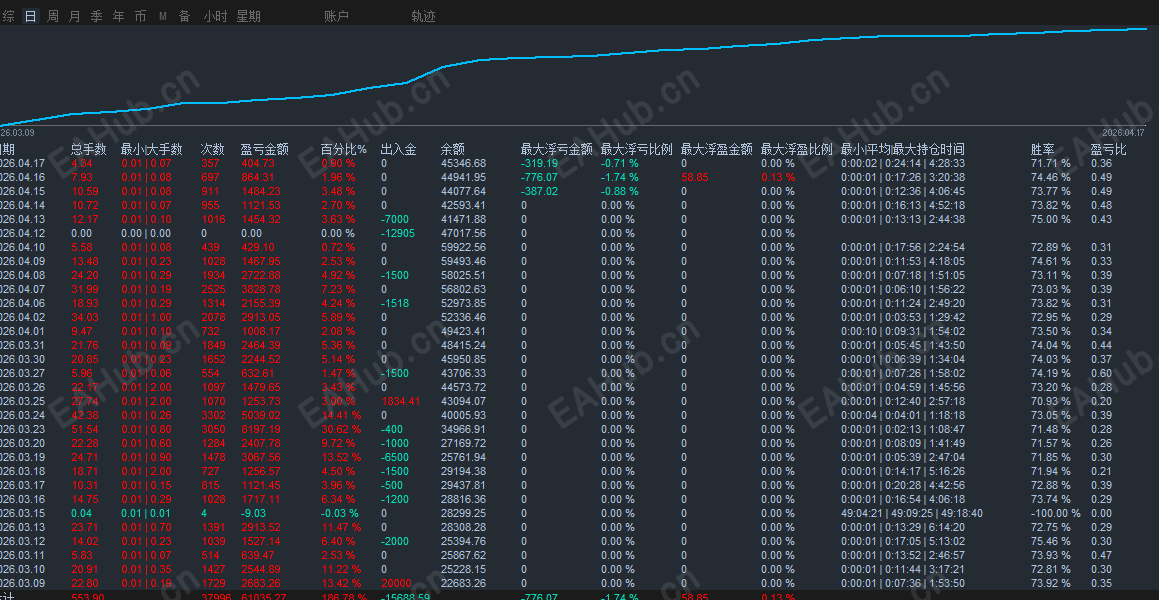Select deposit value 20000
1159x600 pixels.
pyautogui.click(x=396, y=584)
